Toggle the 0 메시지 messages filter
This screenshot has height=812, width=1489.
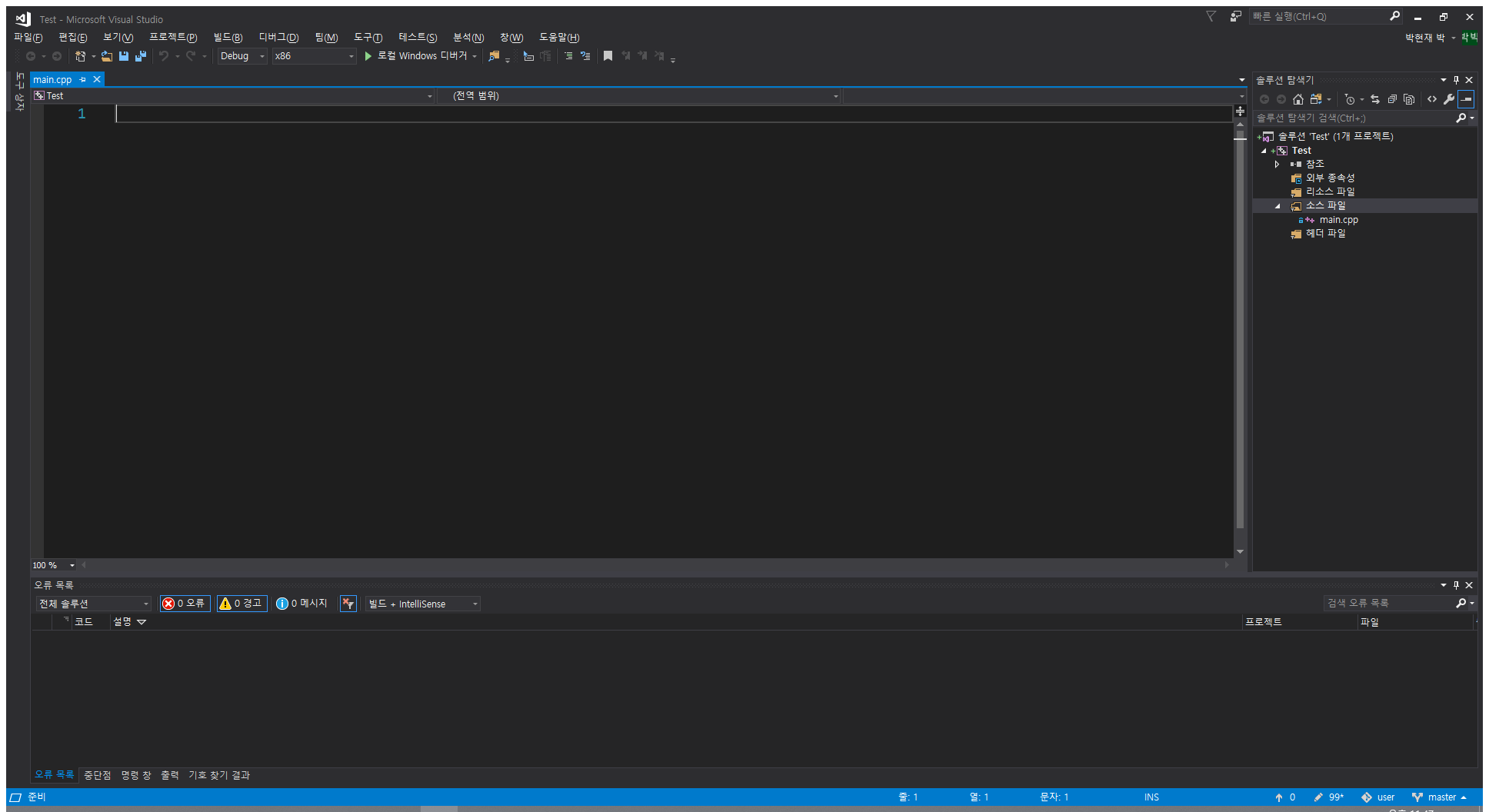pos(302,604)
